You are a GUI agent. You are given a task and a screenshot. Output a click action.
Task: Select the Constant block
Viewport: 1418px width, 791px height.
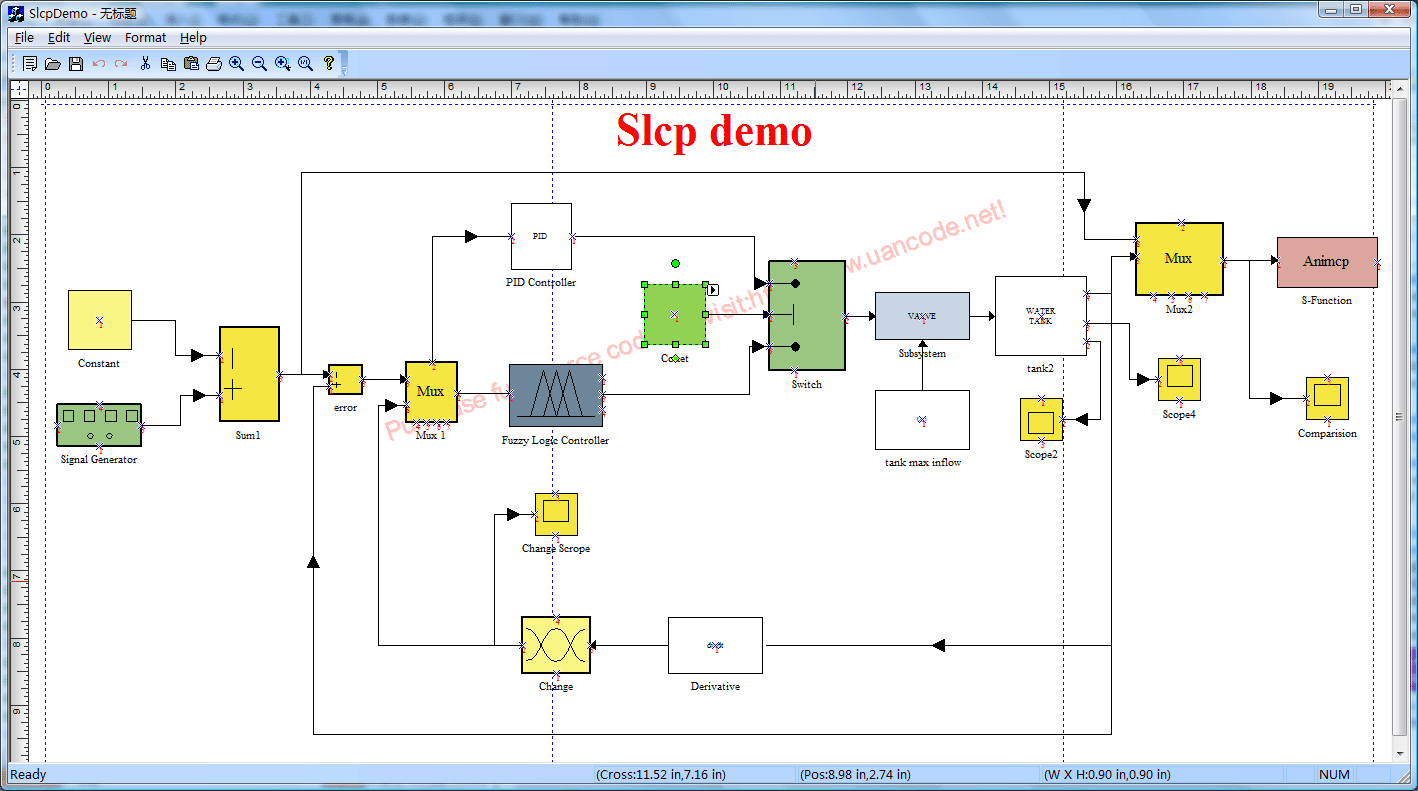click(x=100, y=320)
